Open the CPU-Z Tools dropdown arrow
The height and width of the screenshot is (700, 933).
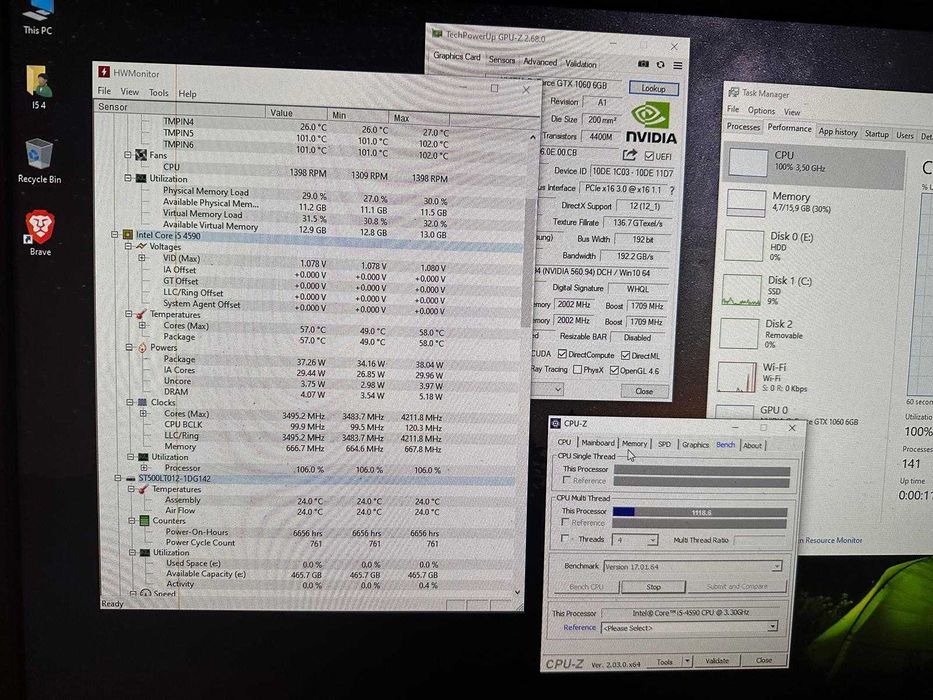coord(687,661)
